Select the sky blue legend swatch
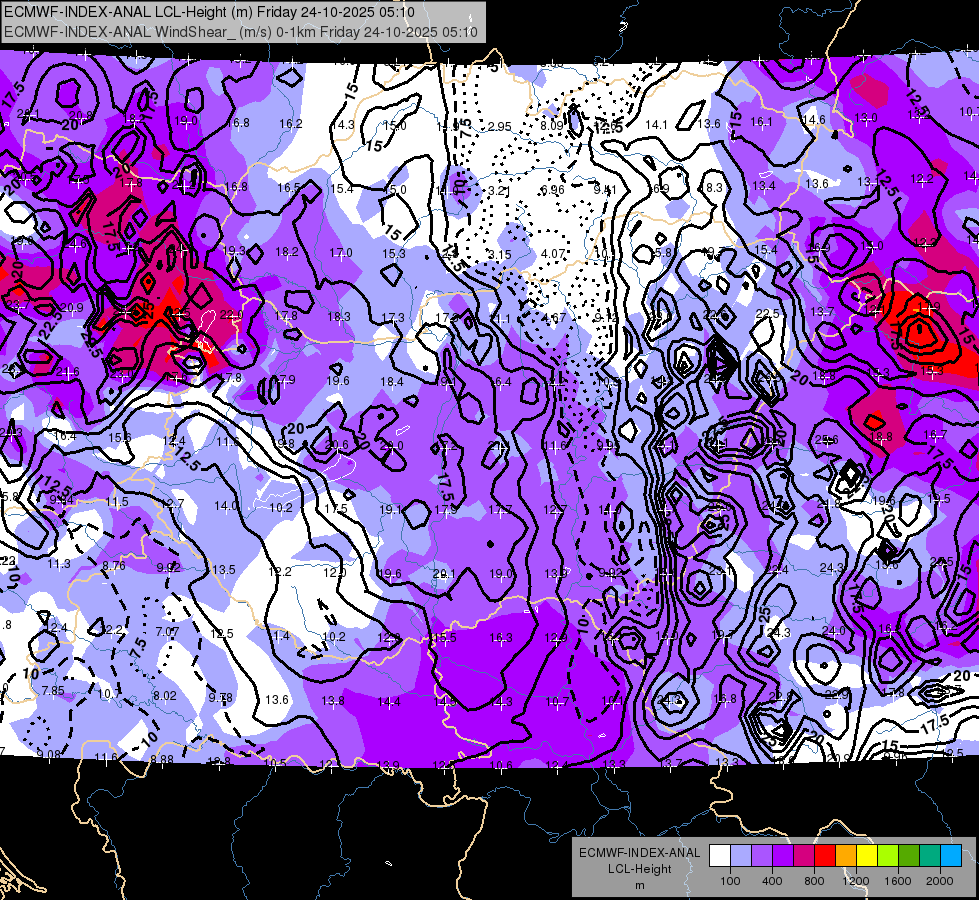The height and width of the screenshot is (900, 979). pos(951,856)
